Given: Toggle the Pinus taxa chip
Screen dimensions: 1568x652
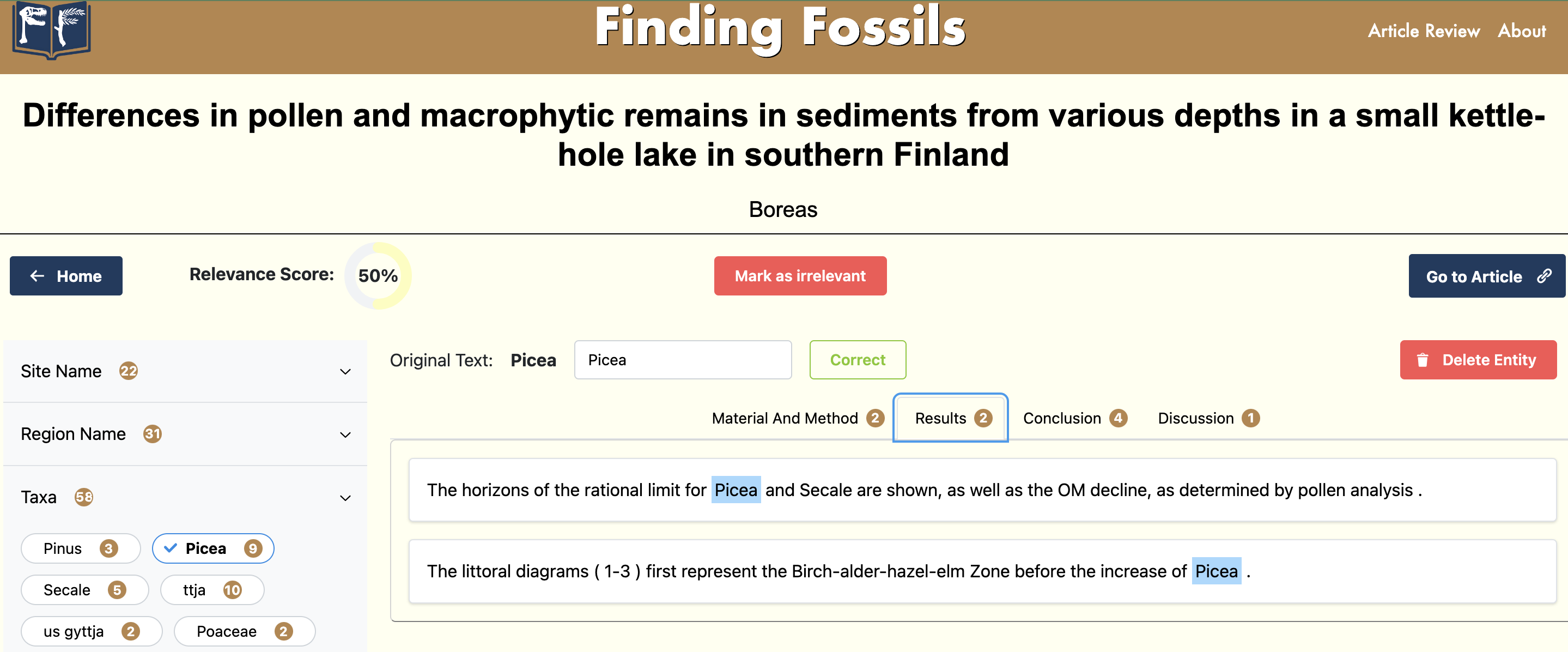Looking at the screenshot, I should coord(80,548).
